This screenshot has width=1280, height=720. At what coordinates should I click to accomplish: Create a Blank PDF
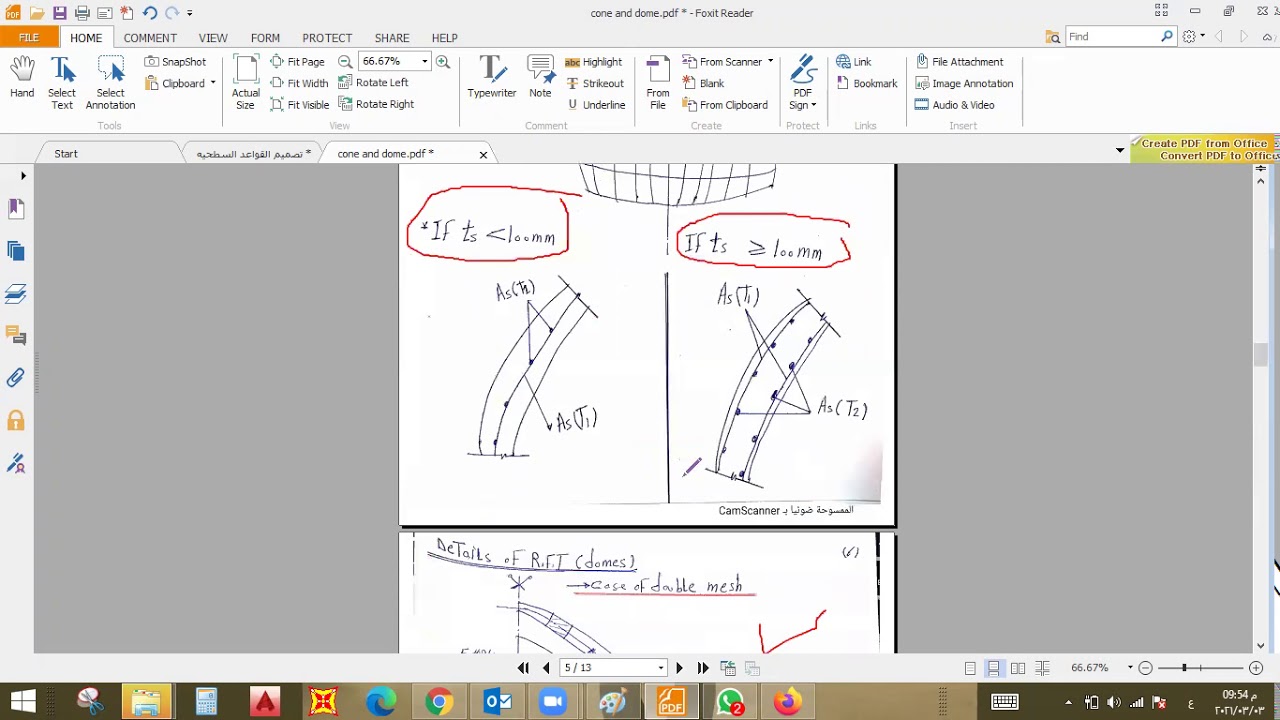(703, 83)
